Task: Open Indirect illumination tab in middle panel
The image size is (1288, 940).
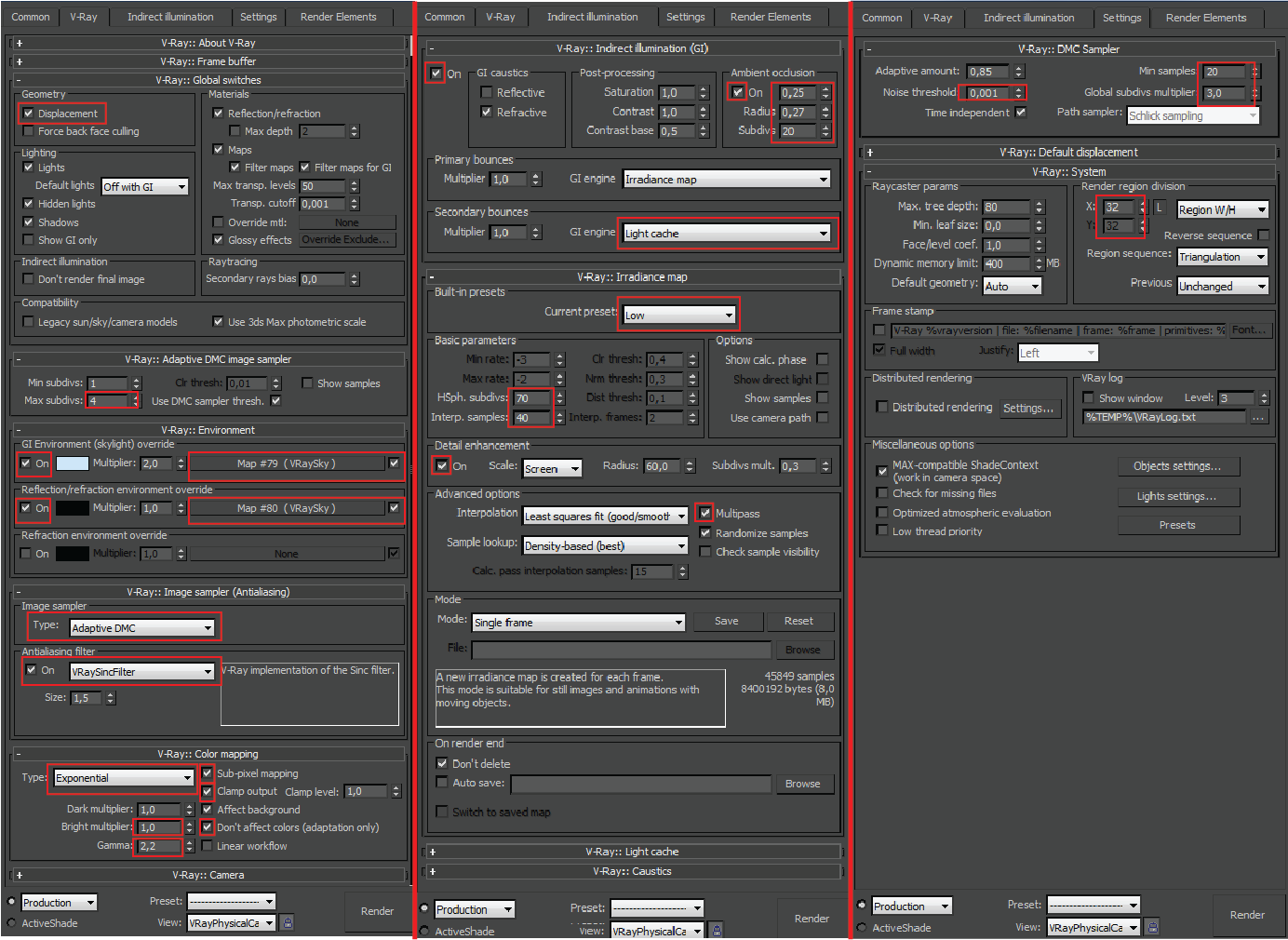Action: tap(593, 17)
